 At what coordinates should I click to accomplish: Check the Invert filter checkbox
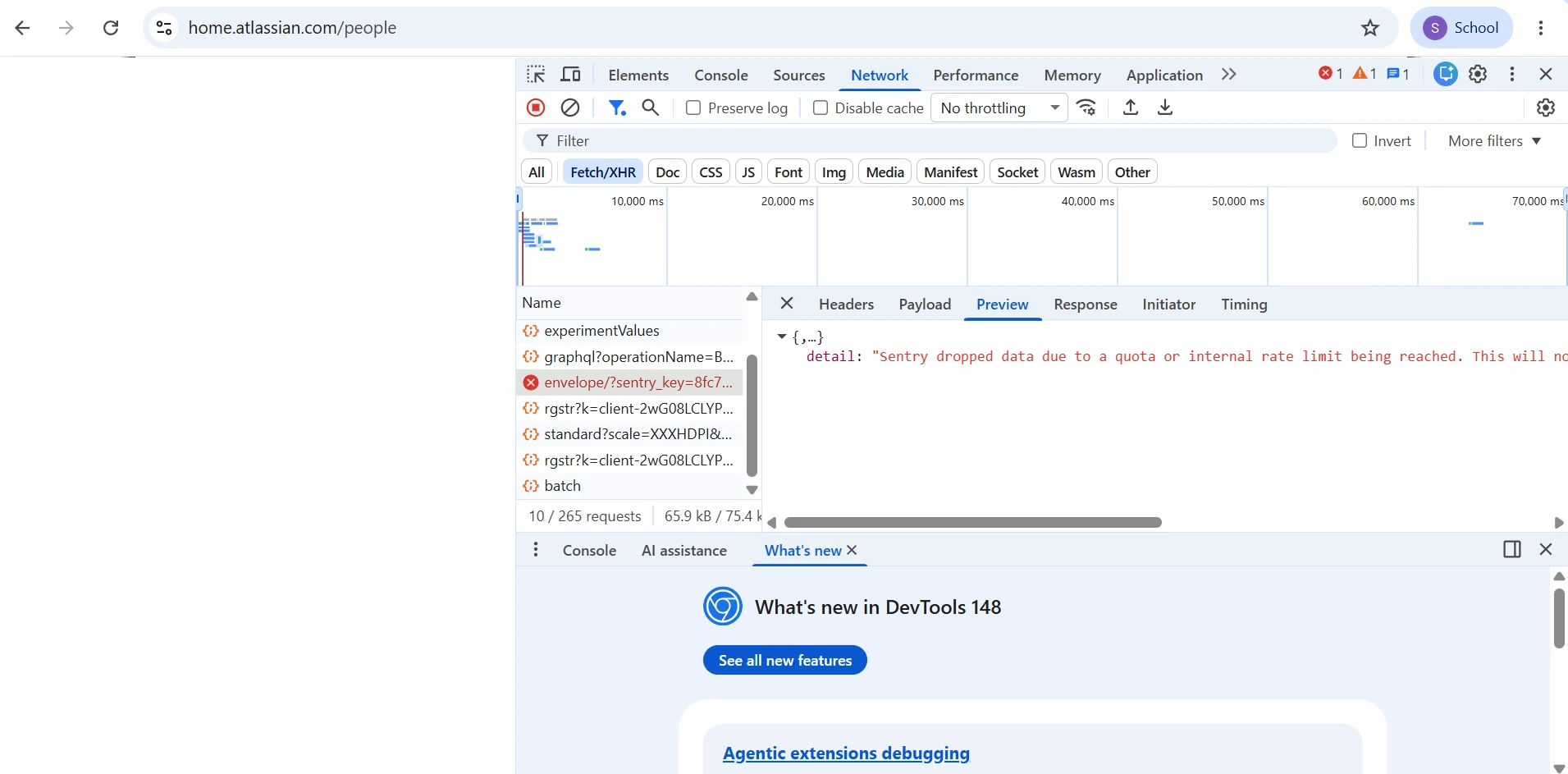coord(1360,140)
